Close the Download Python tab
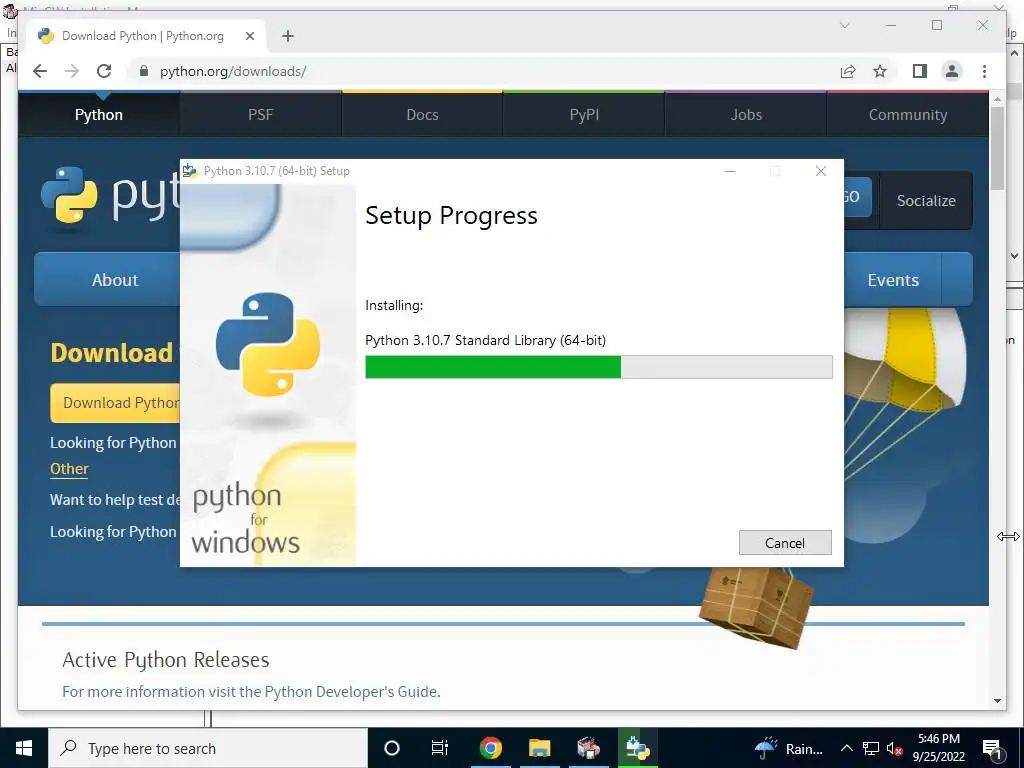The width and height of the screenshot is (1024, 768). pyautogui.click(x=249, y=36)
